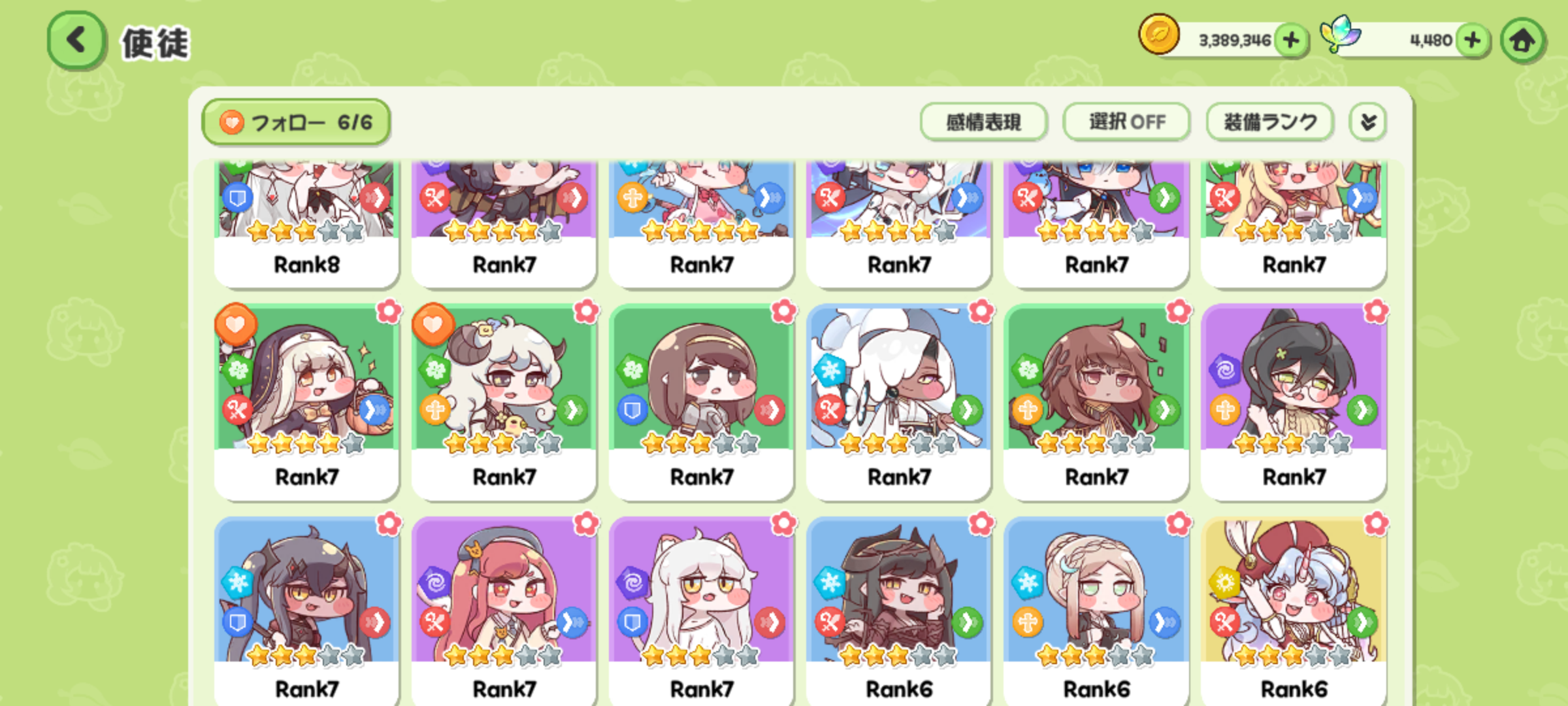Click the star rating on pink-haired beret apostle
The width and height of the screenshot is (1568, 706).
[503, 656]
